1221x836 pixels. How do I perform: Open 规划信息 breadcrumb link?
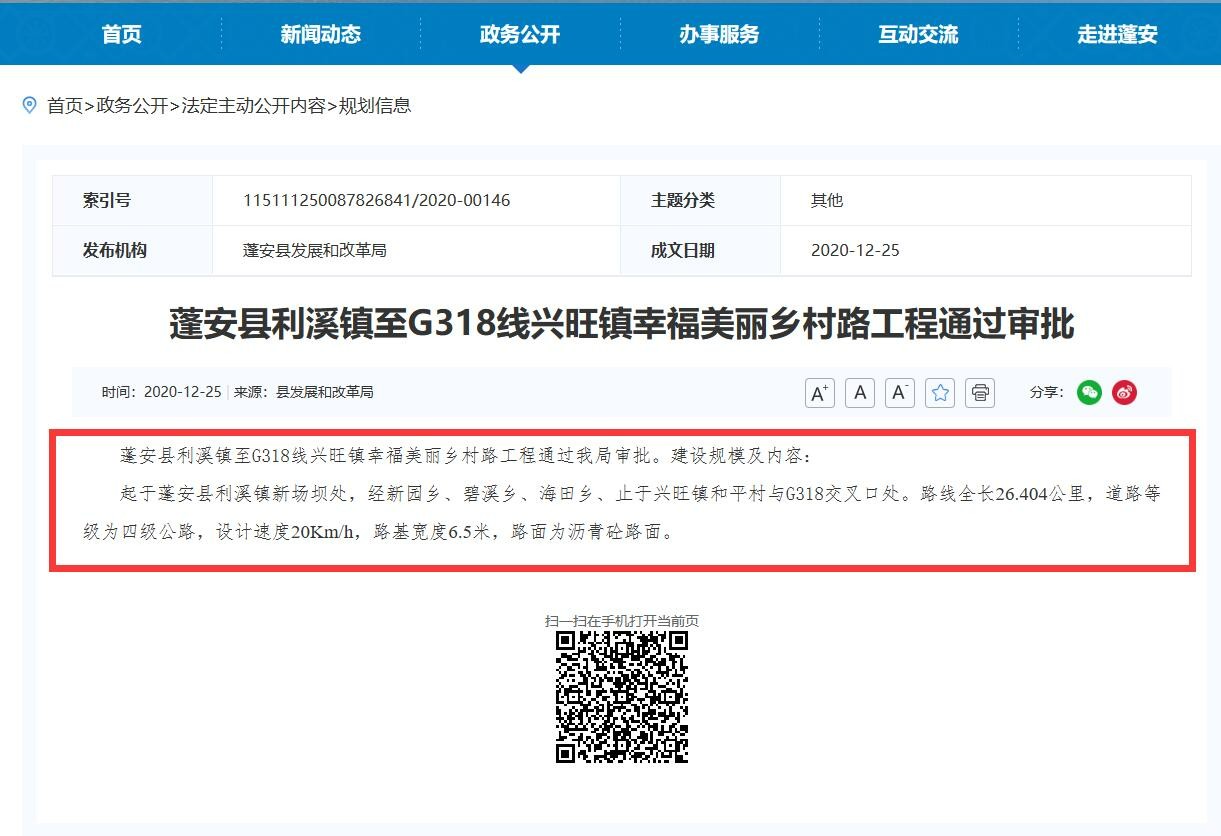pyautogui.click(x=375, y=106)
